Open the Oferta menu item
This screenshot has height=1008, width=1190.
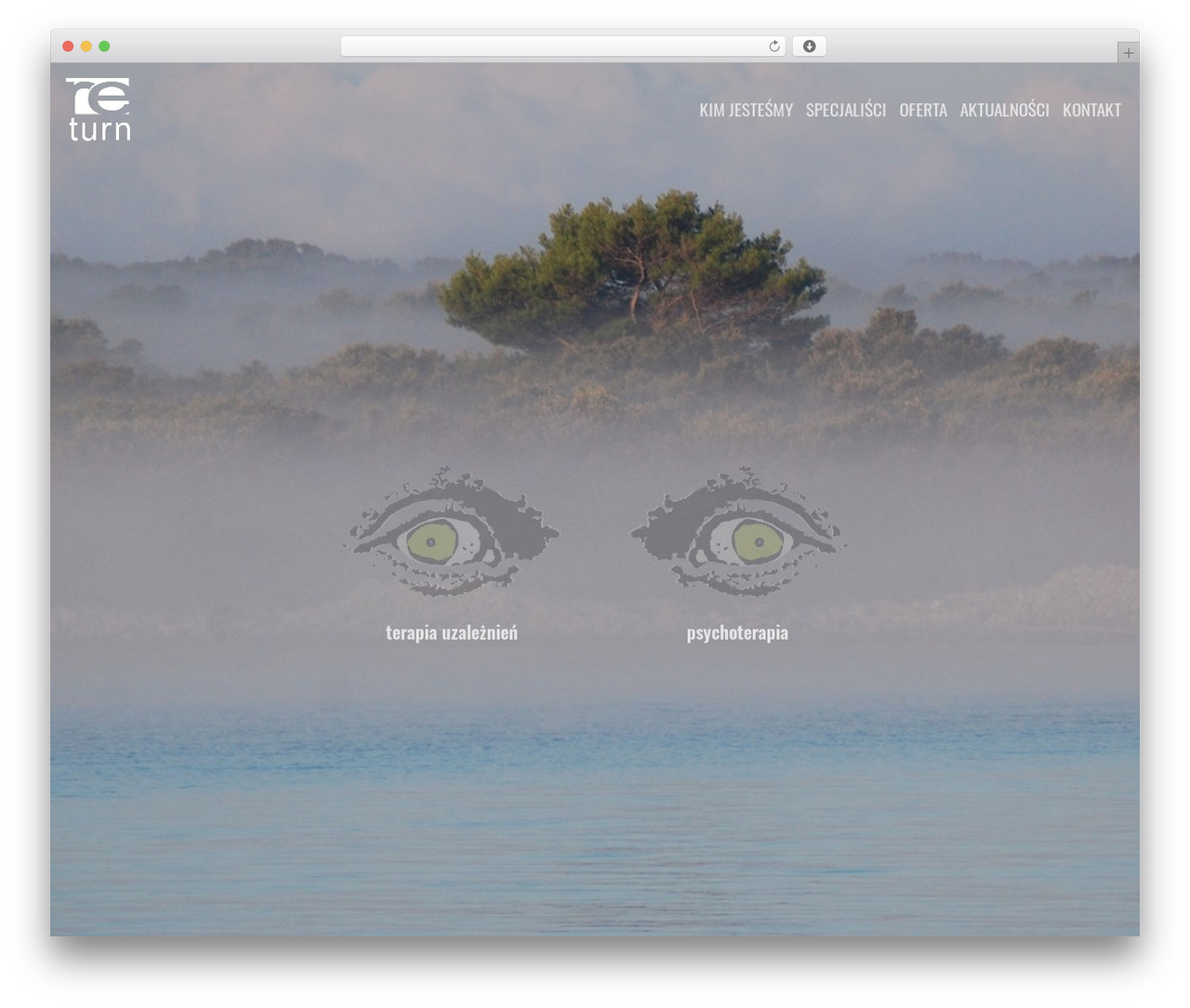[x=923, y=110]
